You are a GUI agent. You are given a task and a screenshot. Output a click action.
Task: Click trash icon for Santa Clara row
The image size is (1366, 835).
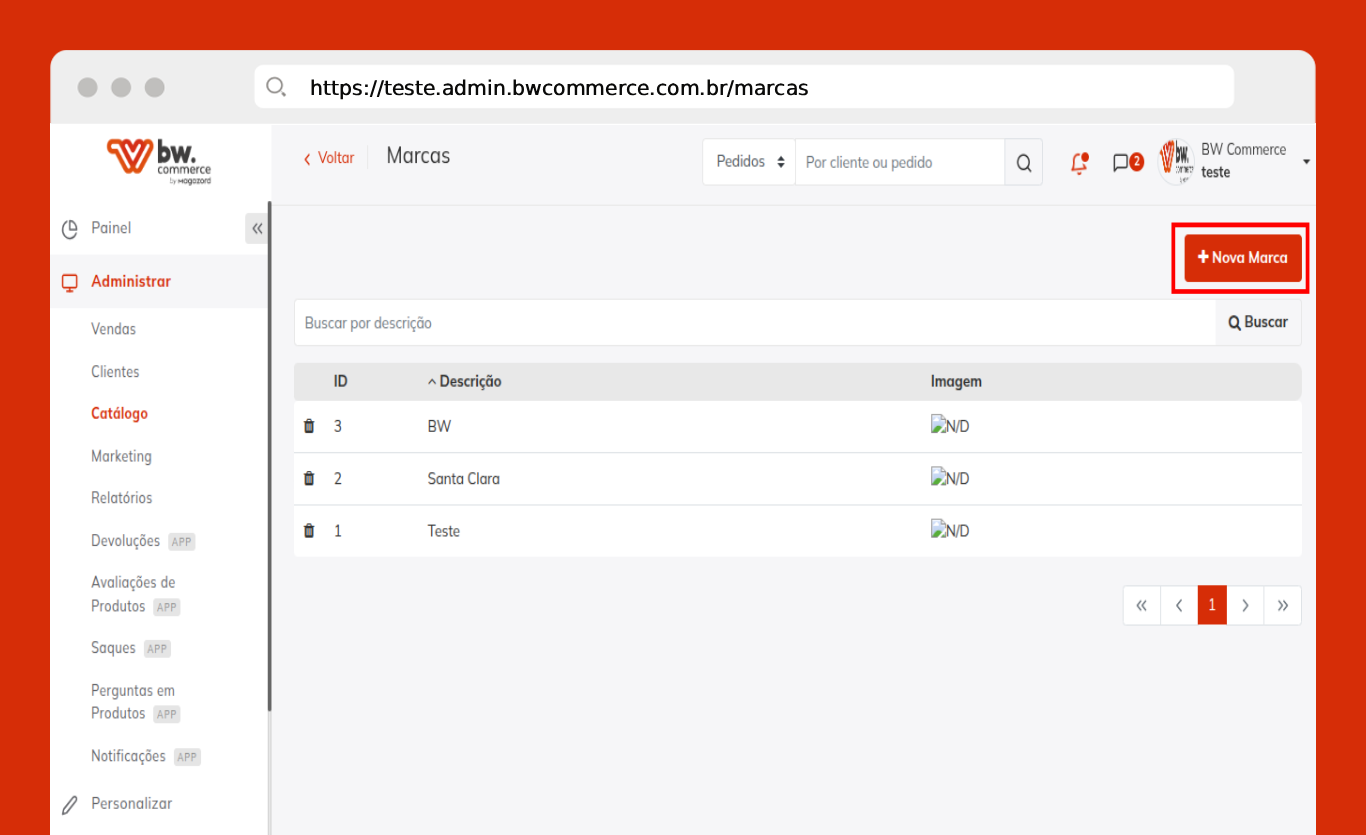309,478
